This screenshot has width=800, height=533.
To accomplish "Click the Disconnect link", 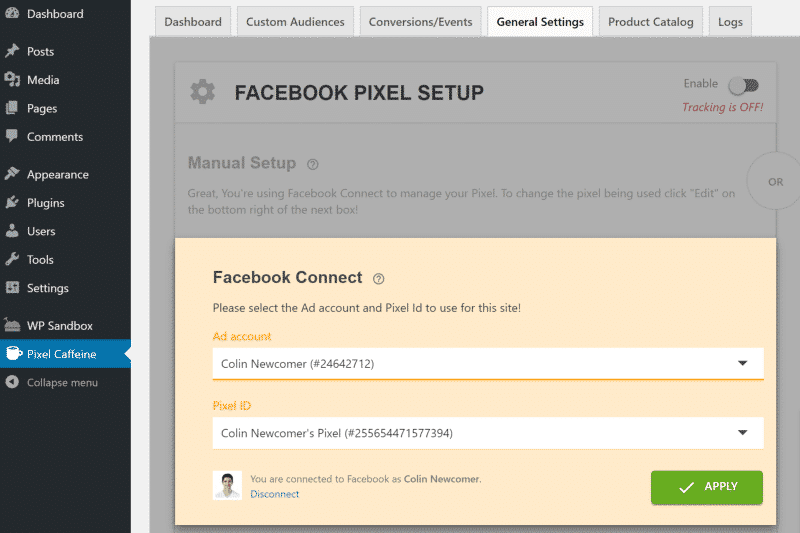I will coord(274,494).
